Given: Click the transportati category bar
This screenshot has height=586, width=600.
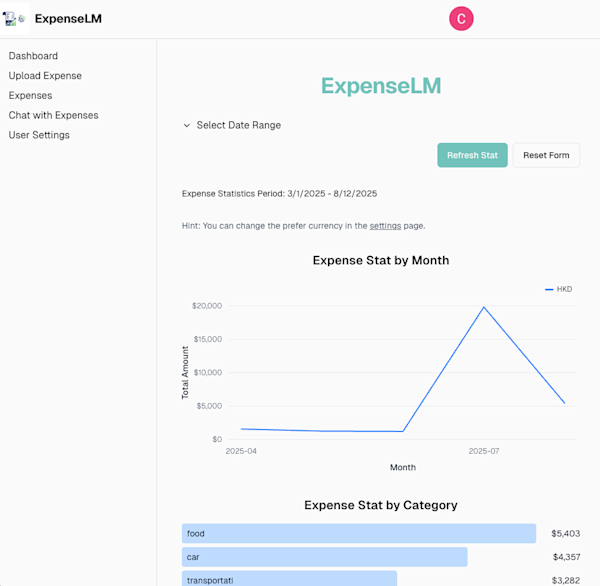Looking at the screenshot, I should [x=289, y=579].
